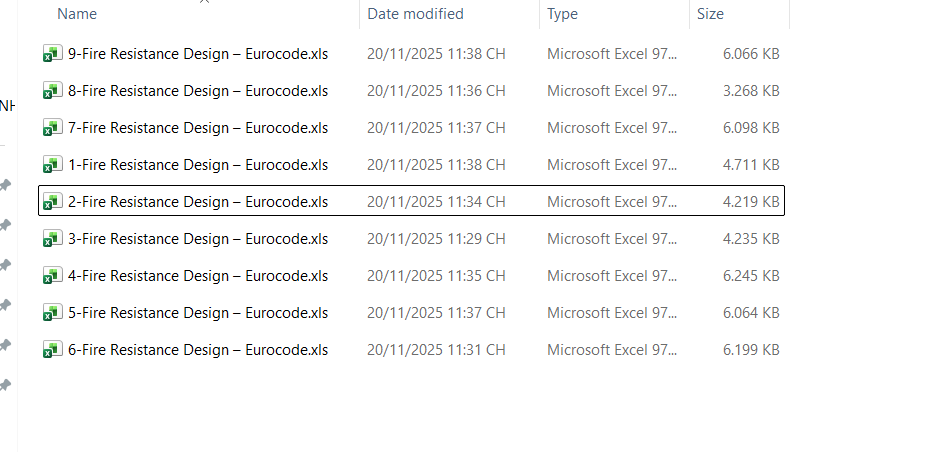Select file name 8-Fire Resistance Design – Eurocode.xls
The width and height of the screenshot is (925, 452).
click(x=198, y=91)
